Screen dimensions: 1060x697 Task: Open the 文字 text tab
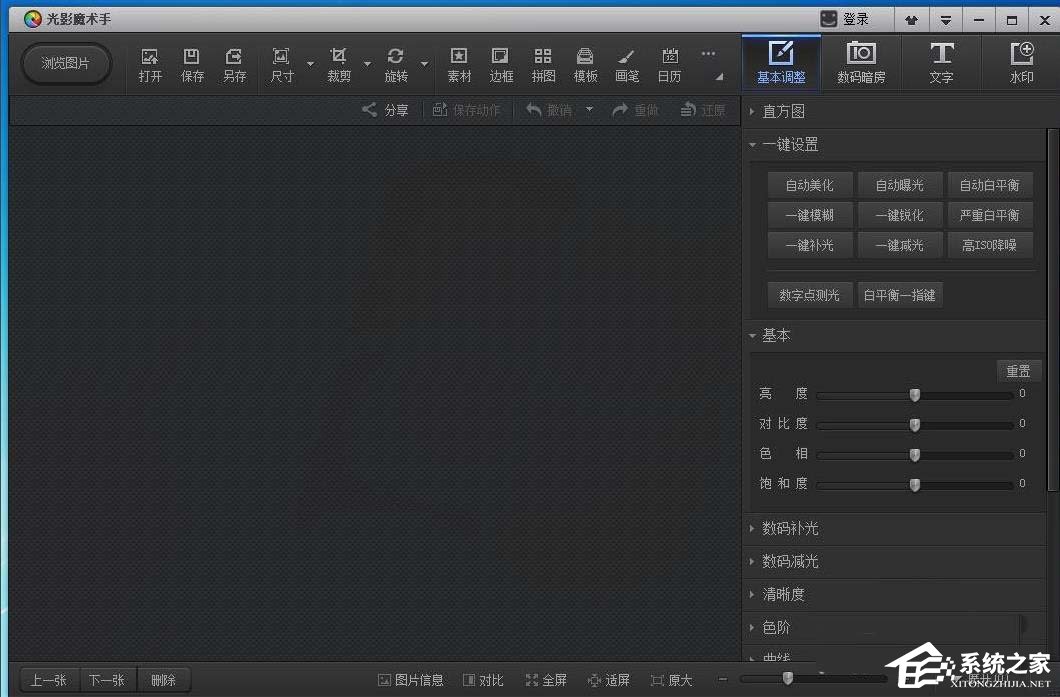[x=941, y=62]
